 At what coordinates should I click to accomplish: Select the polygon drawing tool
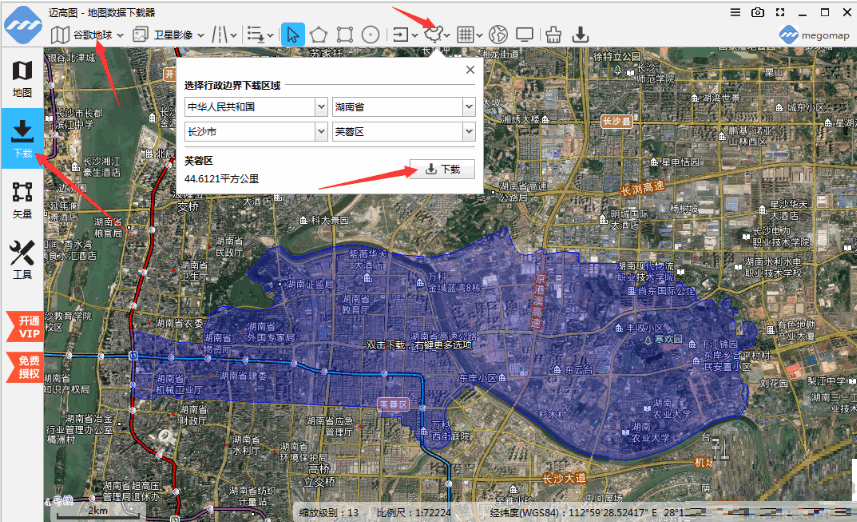pos(319,34)
